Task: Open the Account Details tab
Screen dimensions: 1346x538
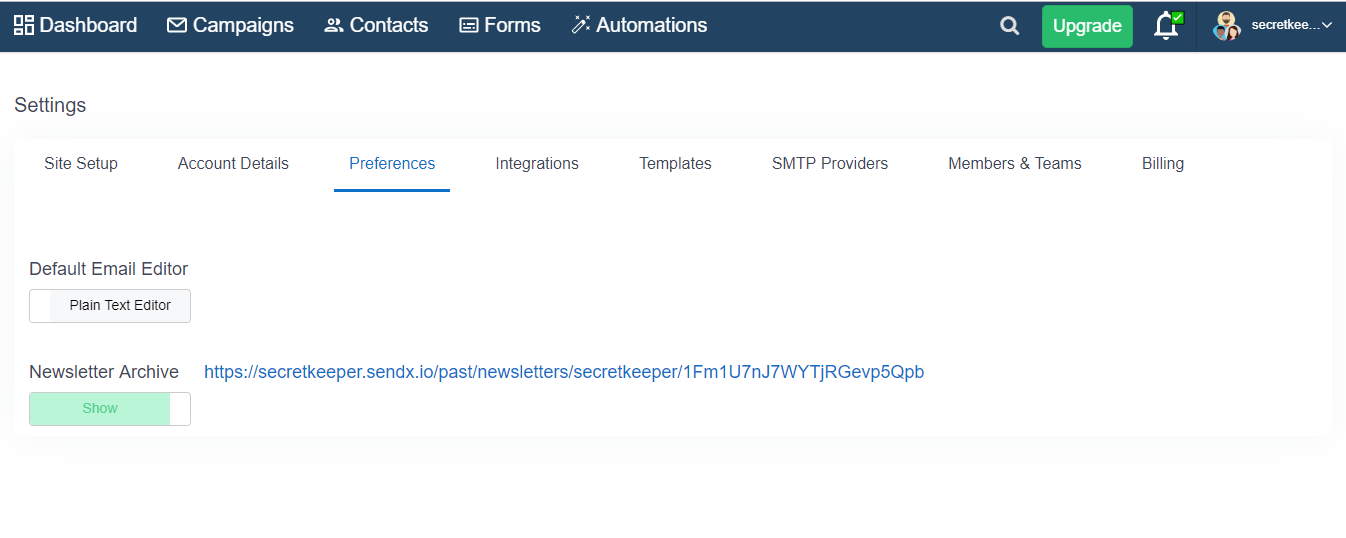Action: click(233, 163)
